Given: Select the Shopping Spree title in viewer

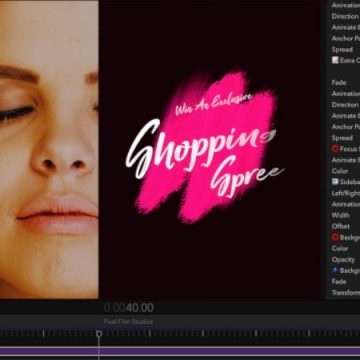Looking at the screenshot, I should 204,157.
